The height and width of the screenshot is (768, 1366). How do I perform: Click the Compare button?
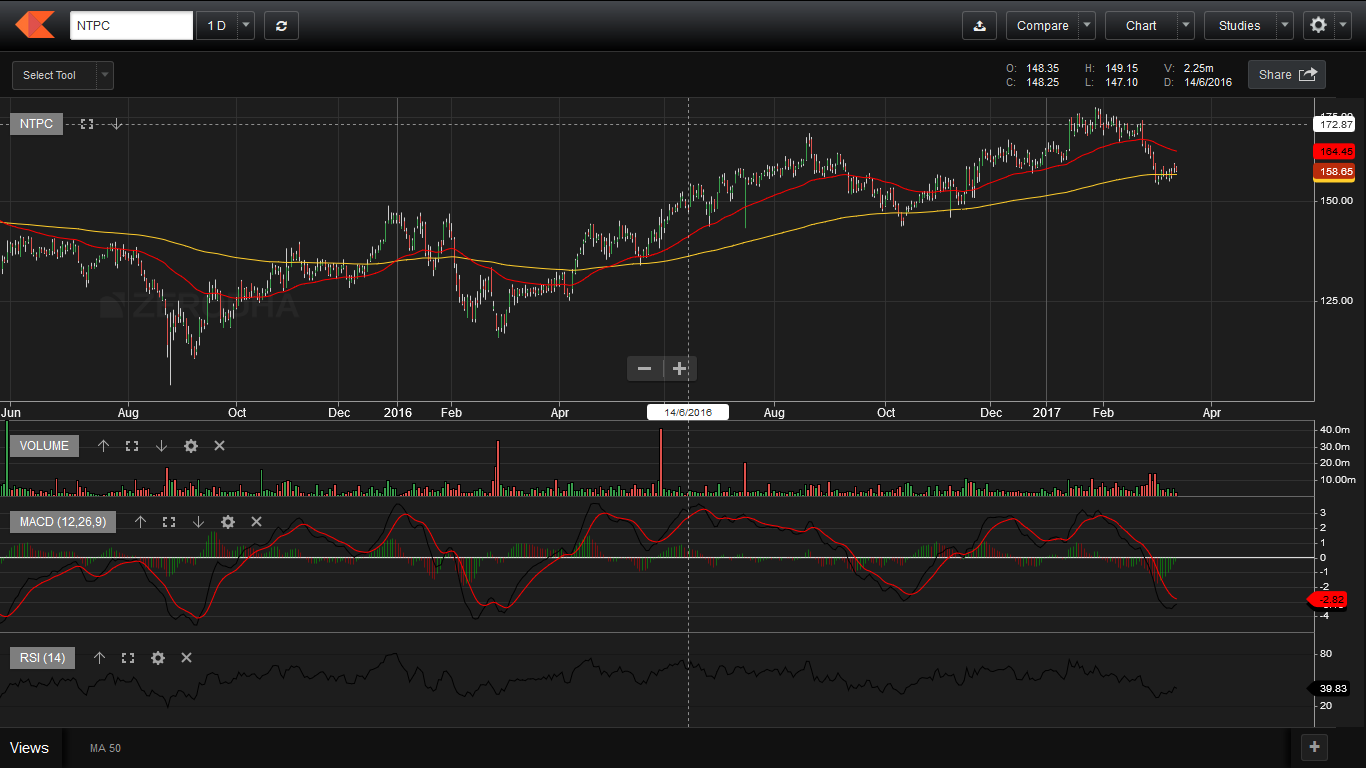click(x=1042, y=26)
